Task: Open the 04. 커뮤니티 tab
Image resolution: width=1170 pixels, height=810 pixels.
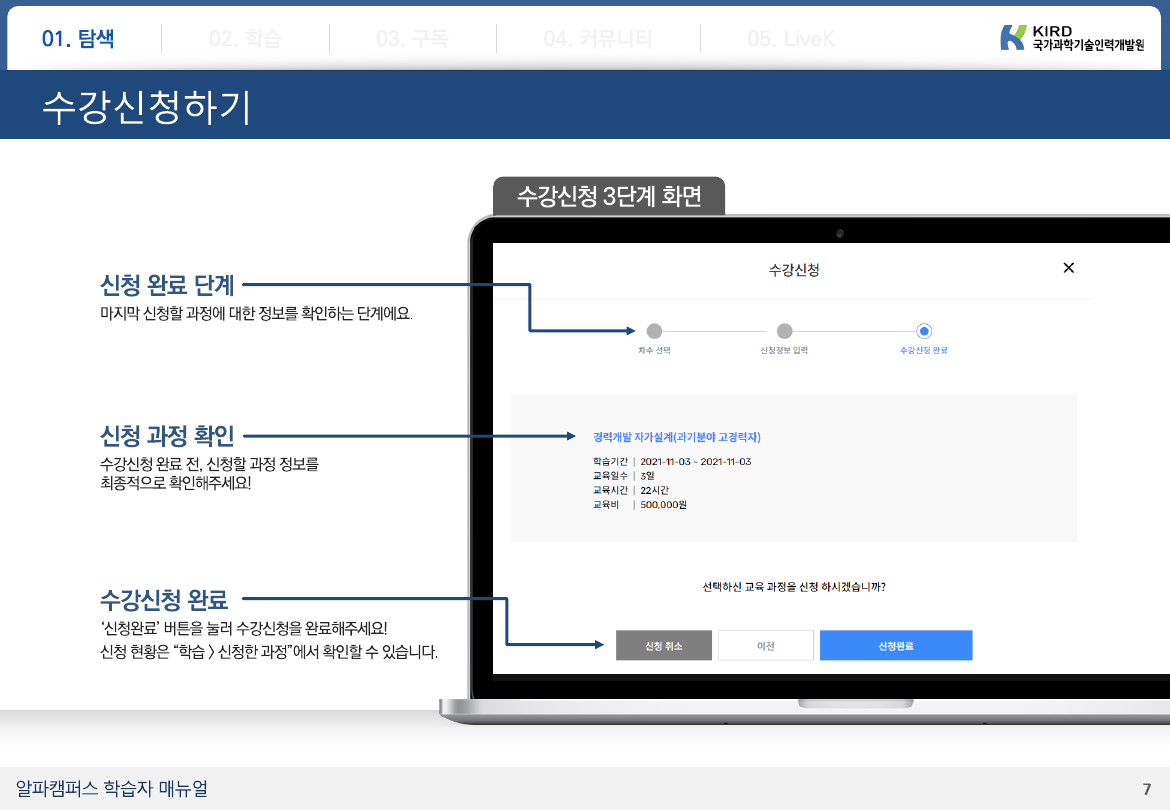Action: 598,39
